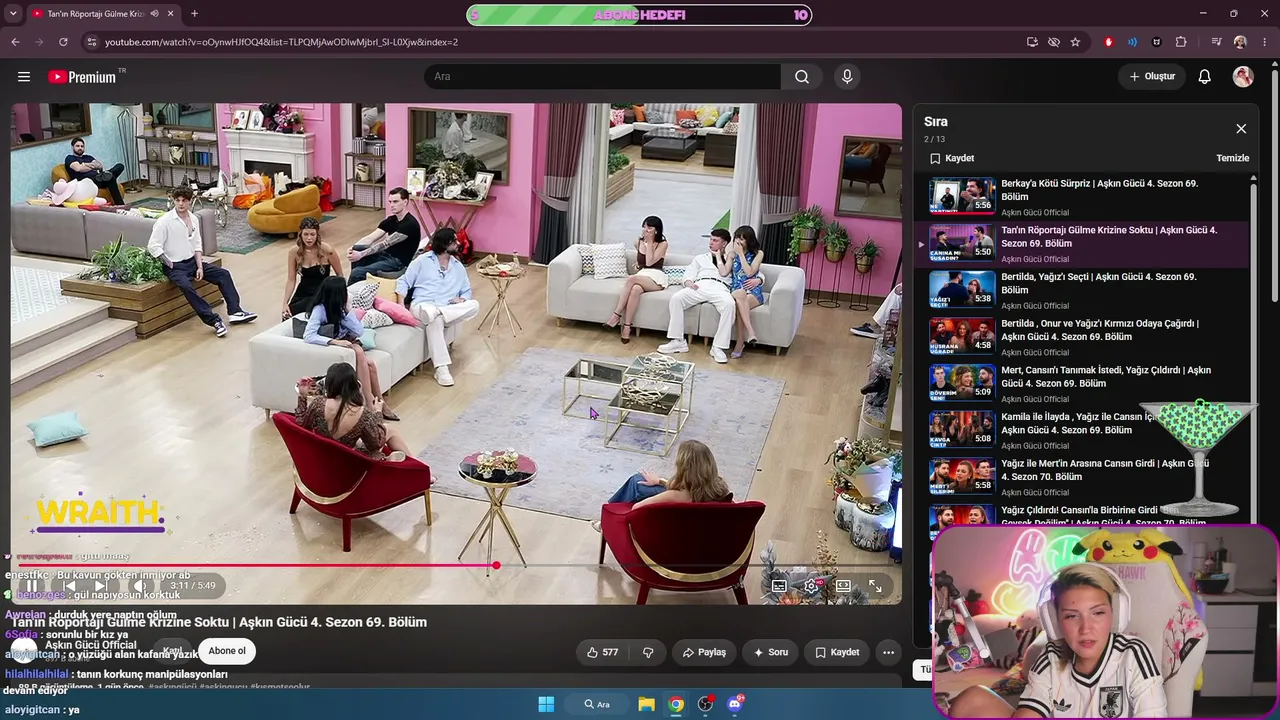Select the 5:56 Berkay'a Kötü Sürpriz thumbnail

(962, 196)
